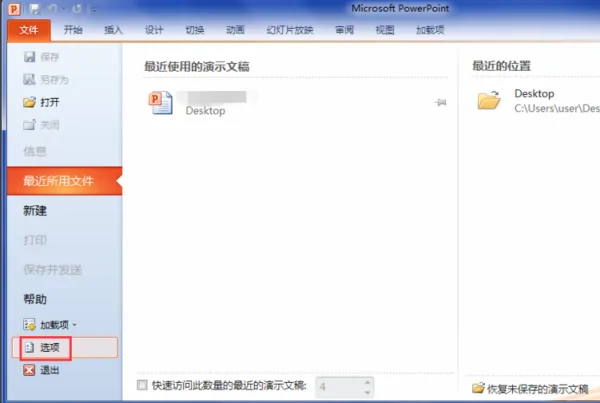Open the Desktop recent location
Viewport: 600px width, 403px height.
pos(534,93)
